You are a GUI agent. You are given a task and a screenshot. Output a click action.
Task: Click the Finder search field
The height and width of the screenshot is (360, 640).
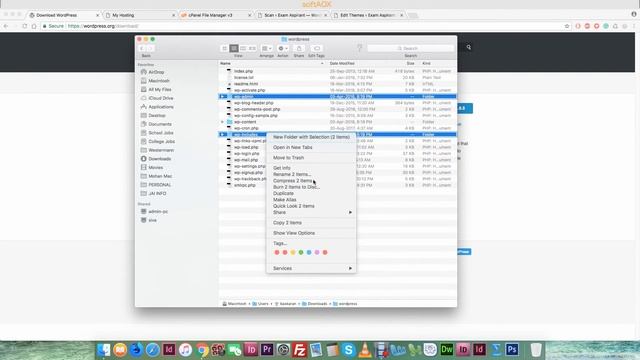click(410, 48)
